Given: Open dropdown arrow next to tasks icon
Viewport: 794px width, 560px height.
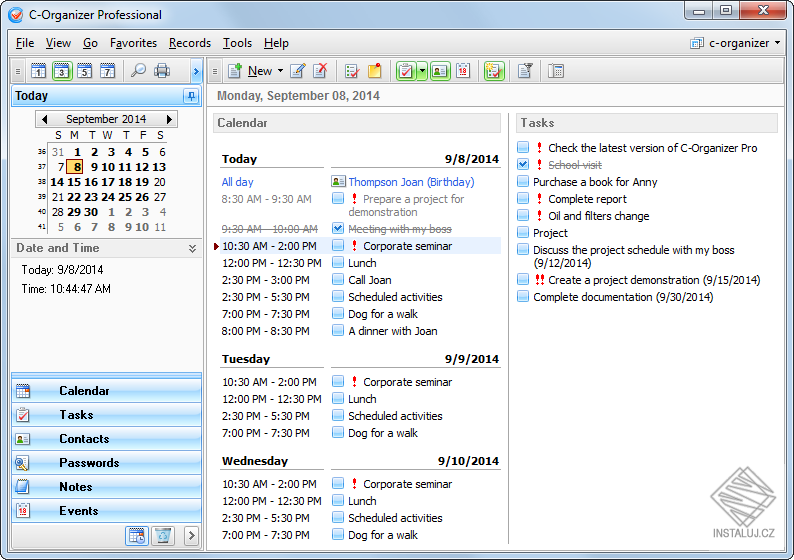Looking at the screenshot, I should click(422, 71).
